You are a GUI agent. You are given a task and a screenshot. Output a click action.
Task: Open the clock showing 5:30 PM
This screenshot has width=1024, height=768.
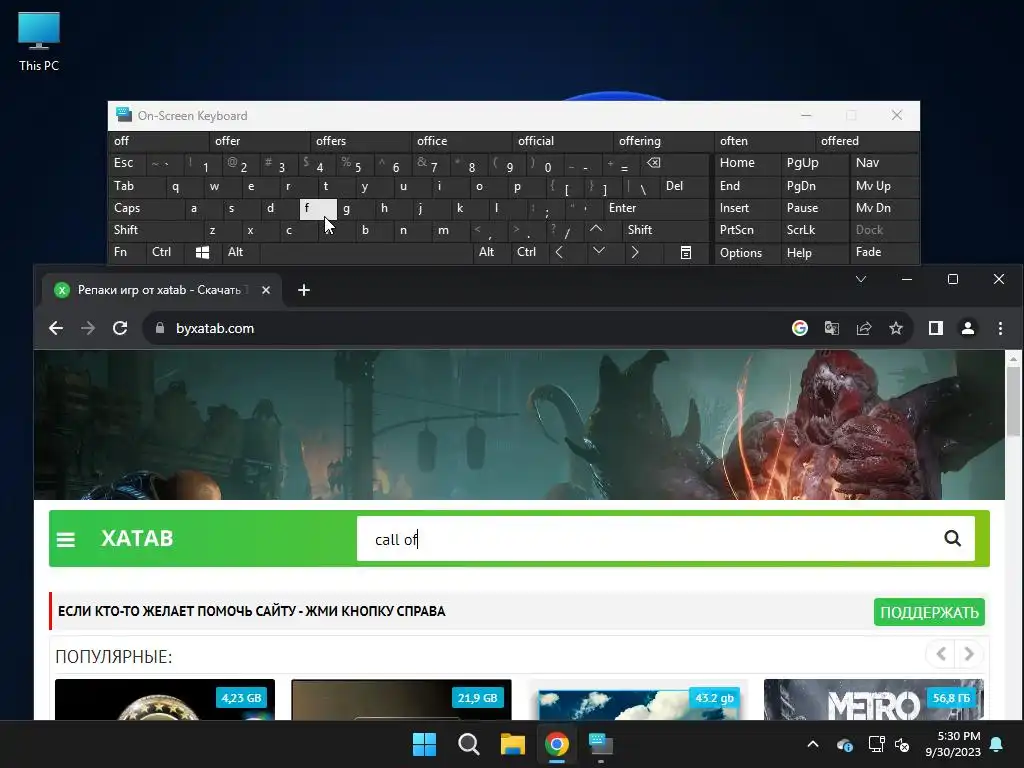(x=953, y=744)
